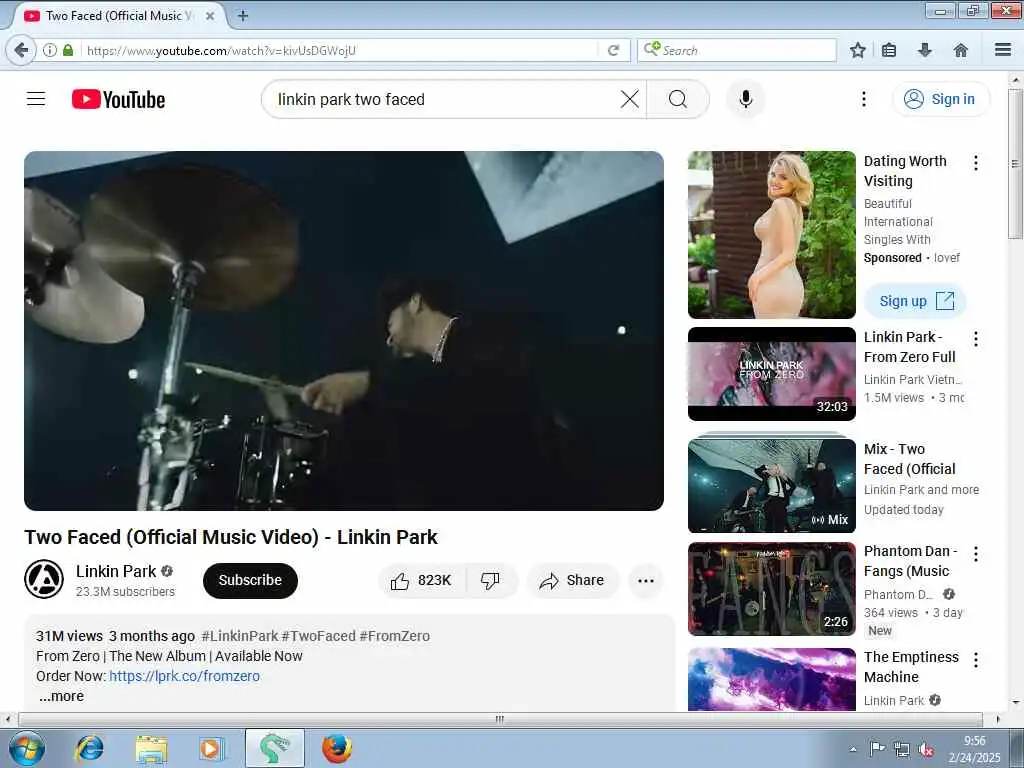Clear the search text with X icon
Screen dimensions: 1024x768
(630, 99)
